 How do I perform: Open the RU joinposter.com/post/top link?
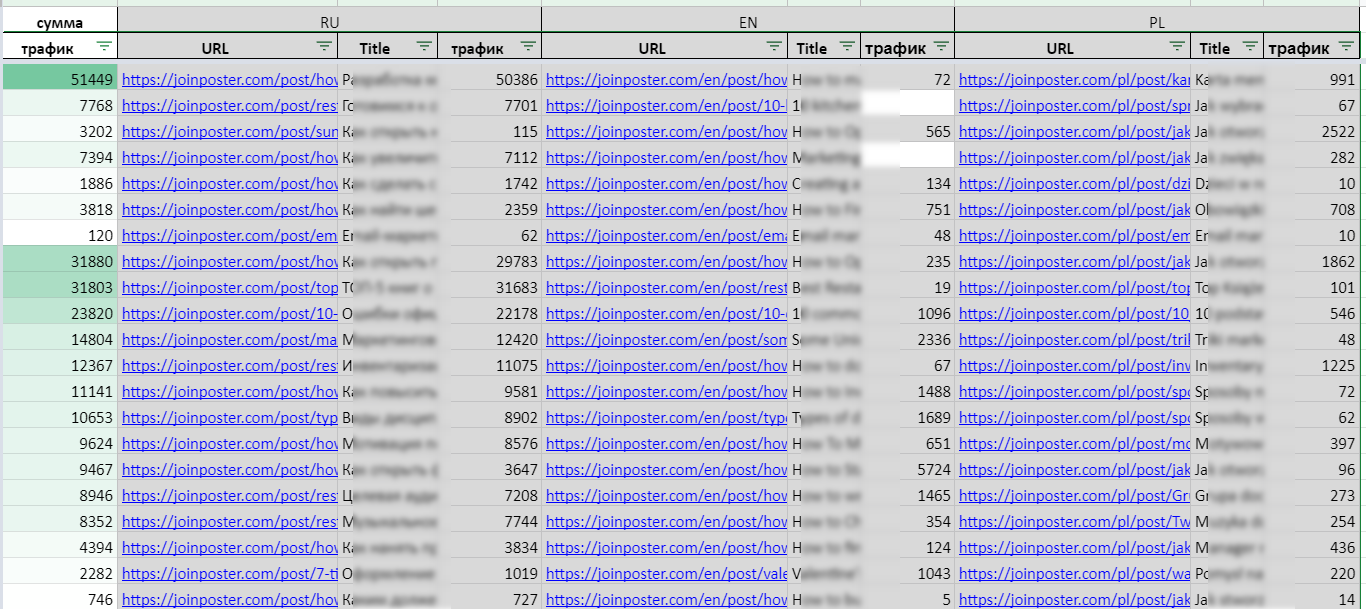tap(230, 287)
